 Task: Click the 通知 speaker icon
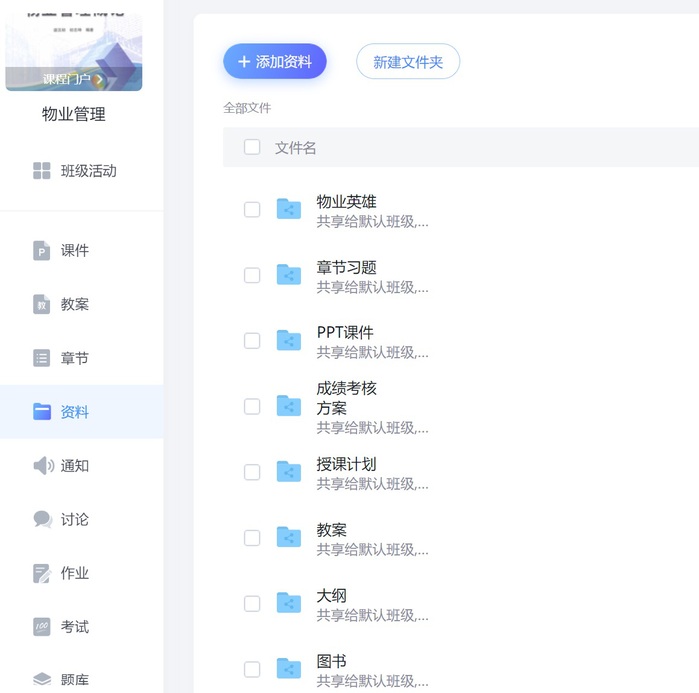tap(43, 466)
